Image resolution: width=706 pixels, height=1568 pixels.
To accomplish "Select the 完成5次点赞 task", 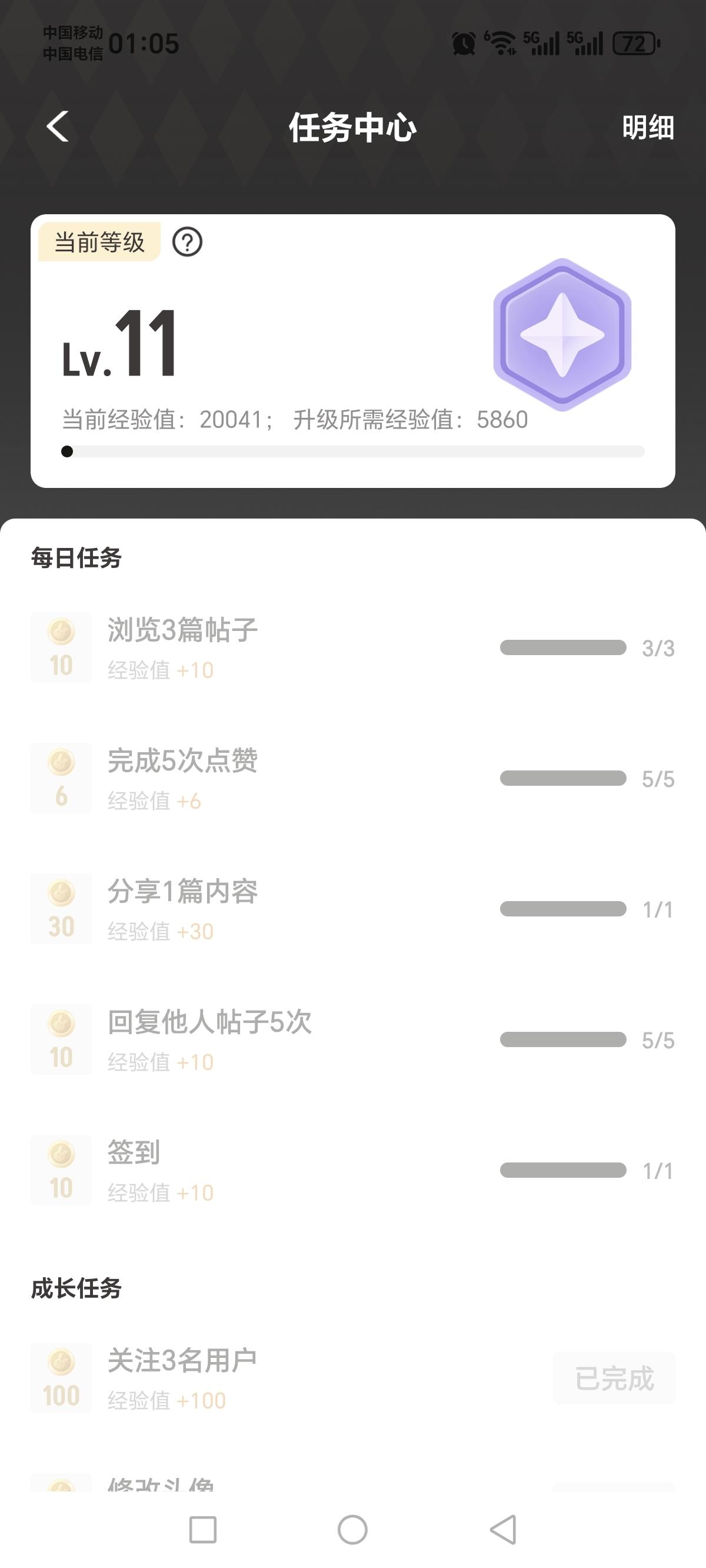I will pyautogui.click(x=182, y=761).
